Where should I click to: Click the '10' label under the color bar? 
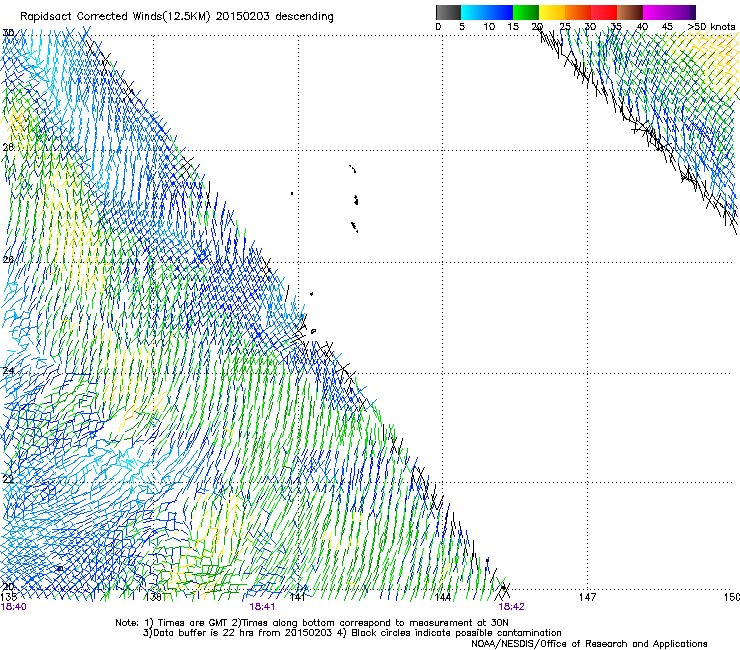coord(489,27)
